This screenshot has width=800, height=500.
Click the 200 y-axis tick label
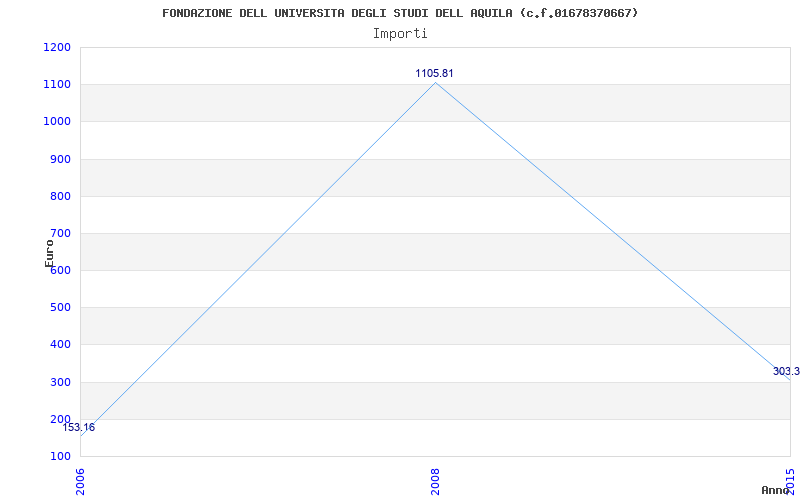pos(60,419)
